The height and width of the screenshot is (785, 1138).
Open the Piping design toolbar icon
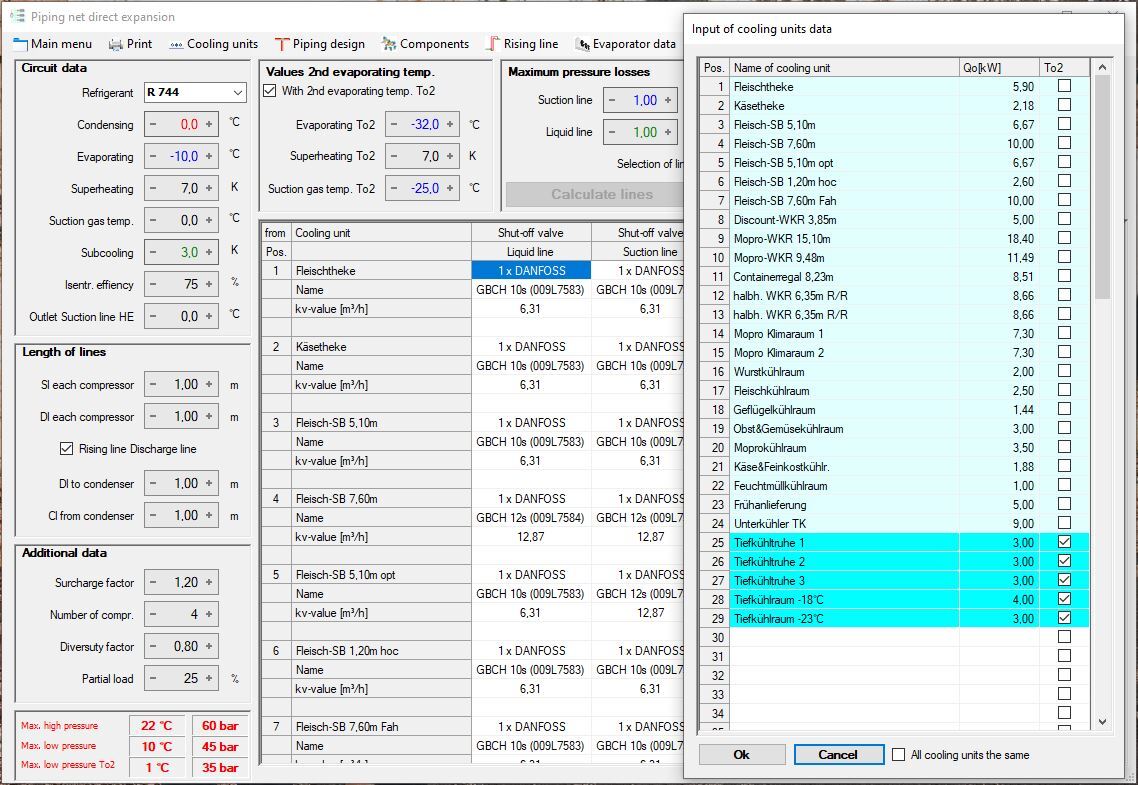pyautogui.click(x=282, y=44)
